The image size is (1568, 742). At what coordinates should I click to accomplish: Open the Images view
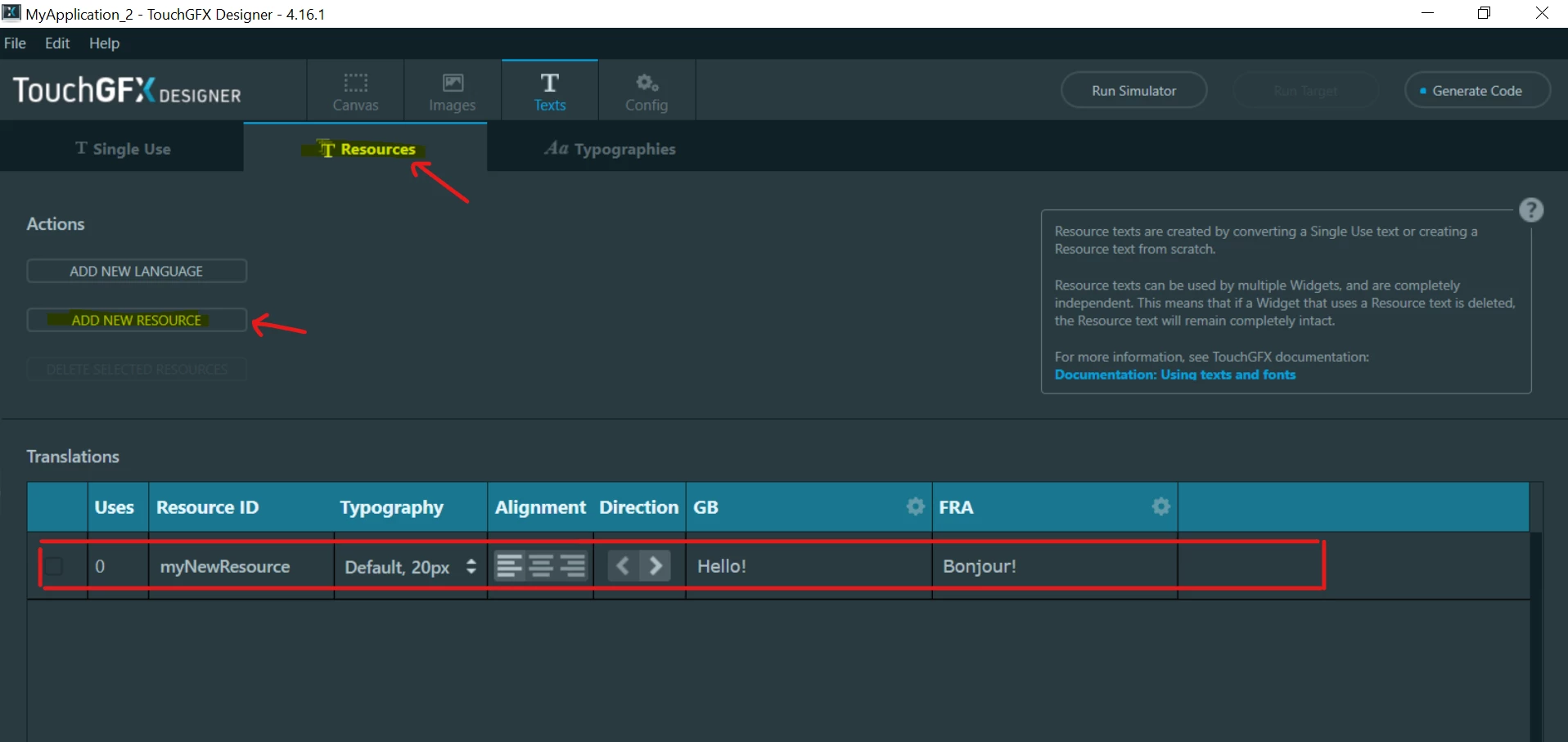452,91
